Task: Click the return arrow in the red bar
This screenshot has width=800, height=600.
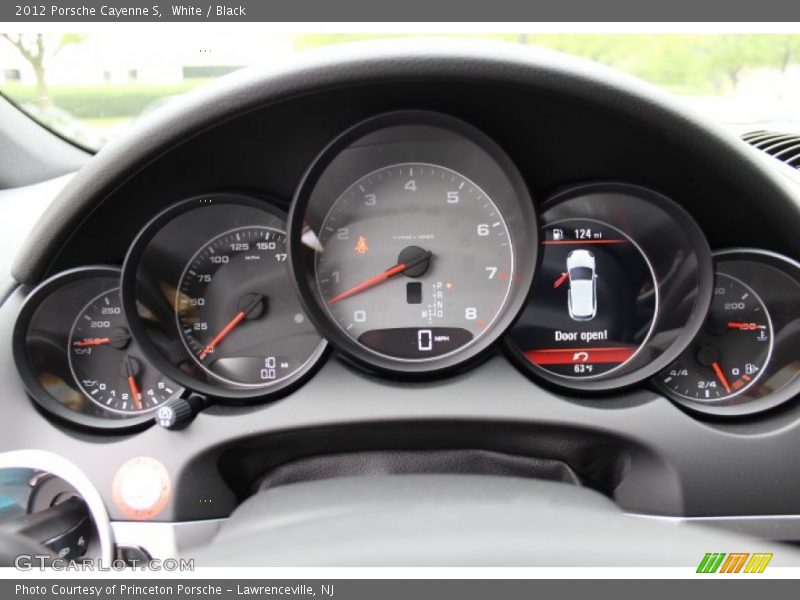Action: [580, 357]
